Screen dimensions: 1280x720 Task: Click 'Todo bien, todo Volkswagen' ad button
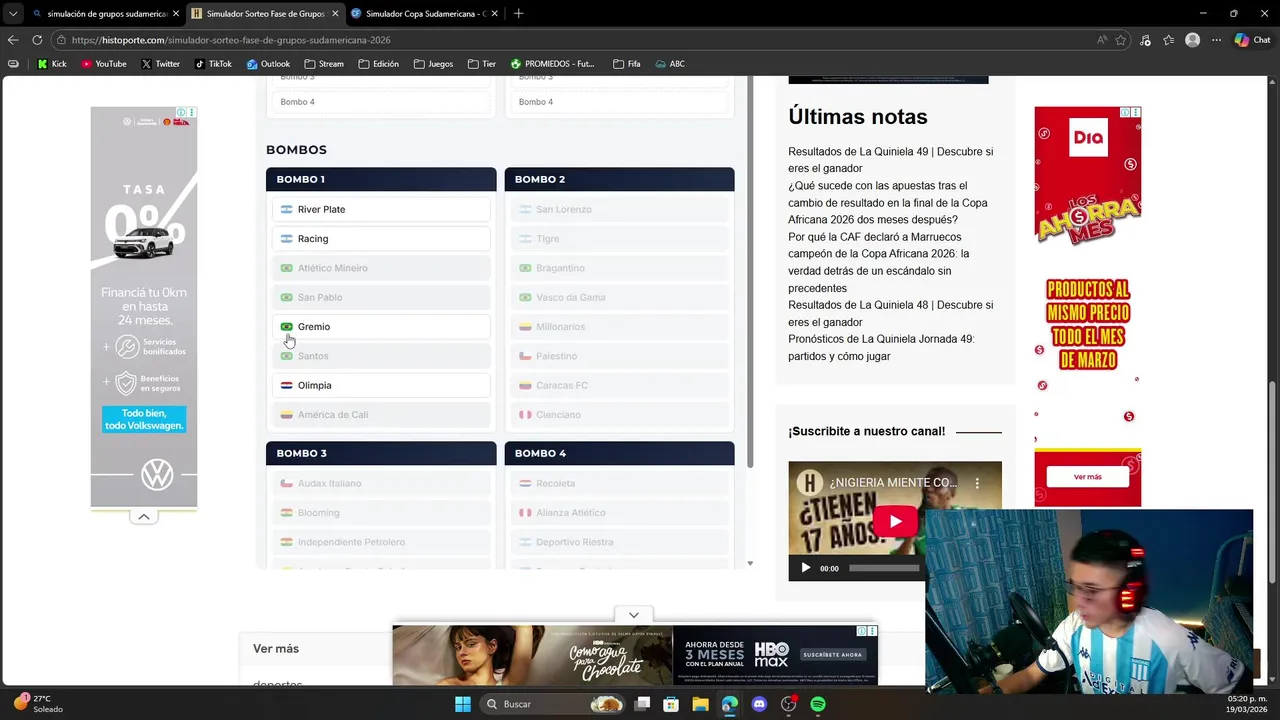pos(144,419)
